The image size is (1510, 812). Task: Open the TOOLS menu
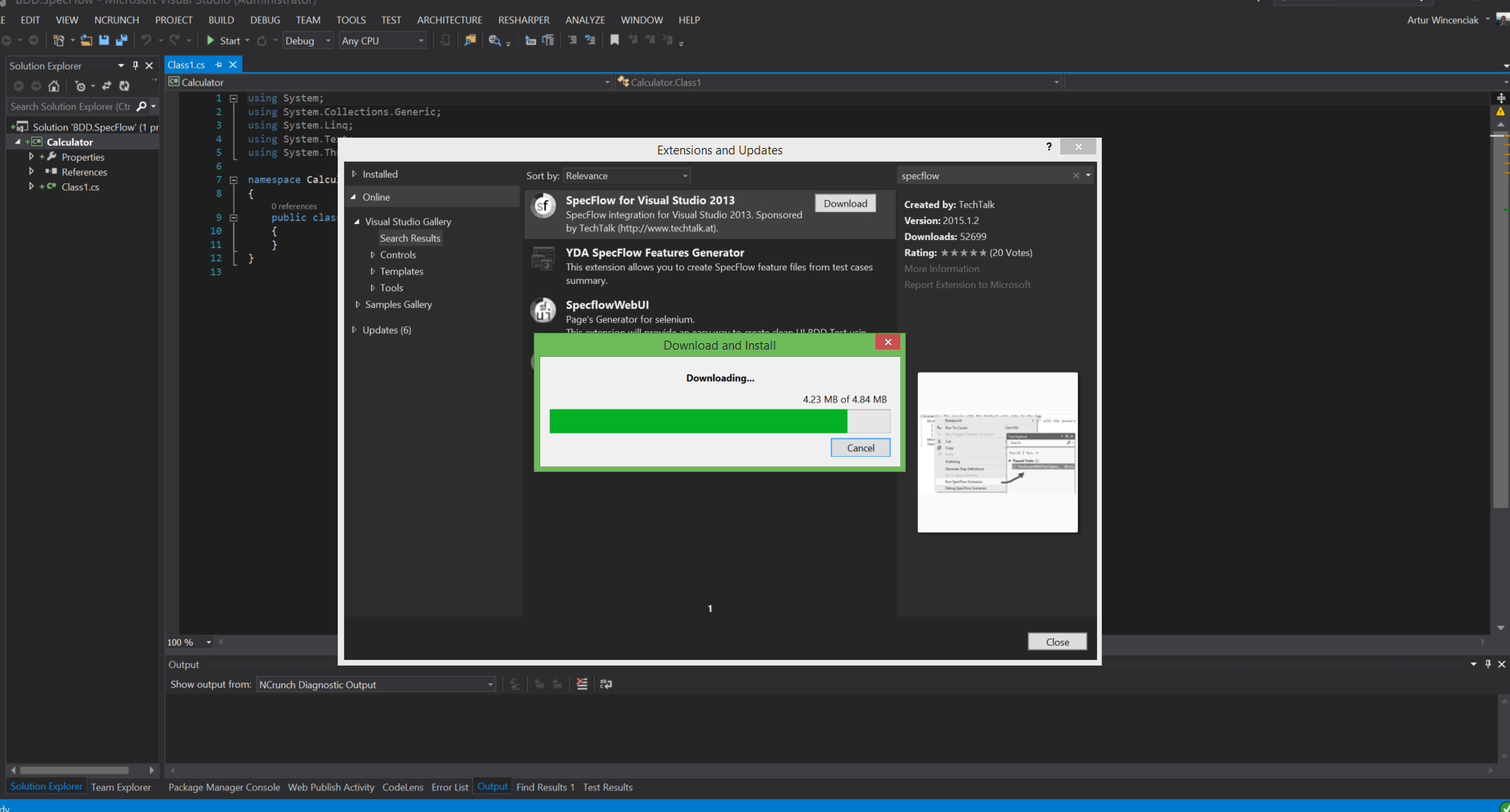(350, 20)
